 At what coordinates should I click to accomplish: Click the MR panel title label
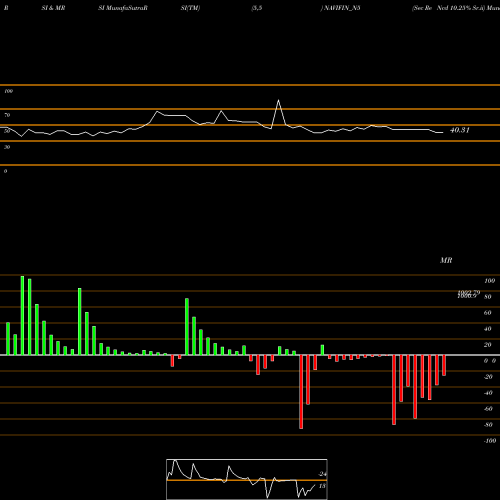coord(446,260)
